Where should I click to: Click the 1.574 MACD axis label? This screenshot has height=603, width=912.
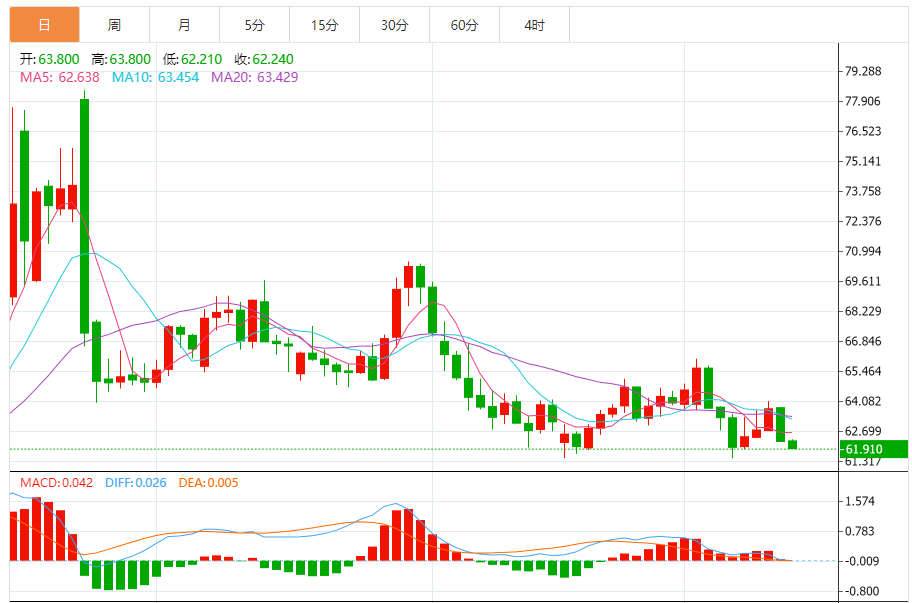coord(860,501)
